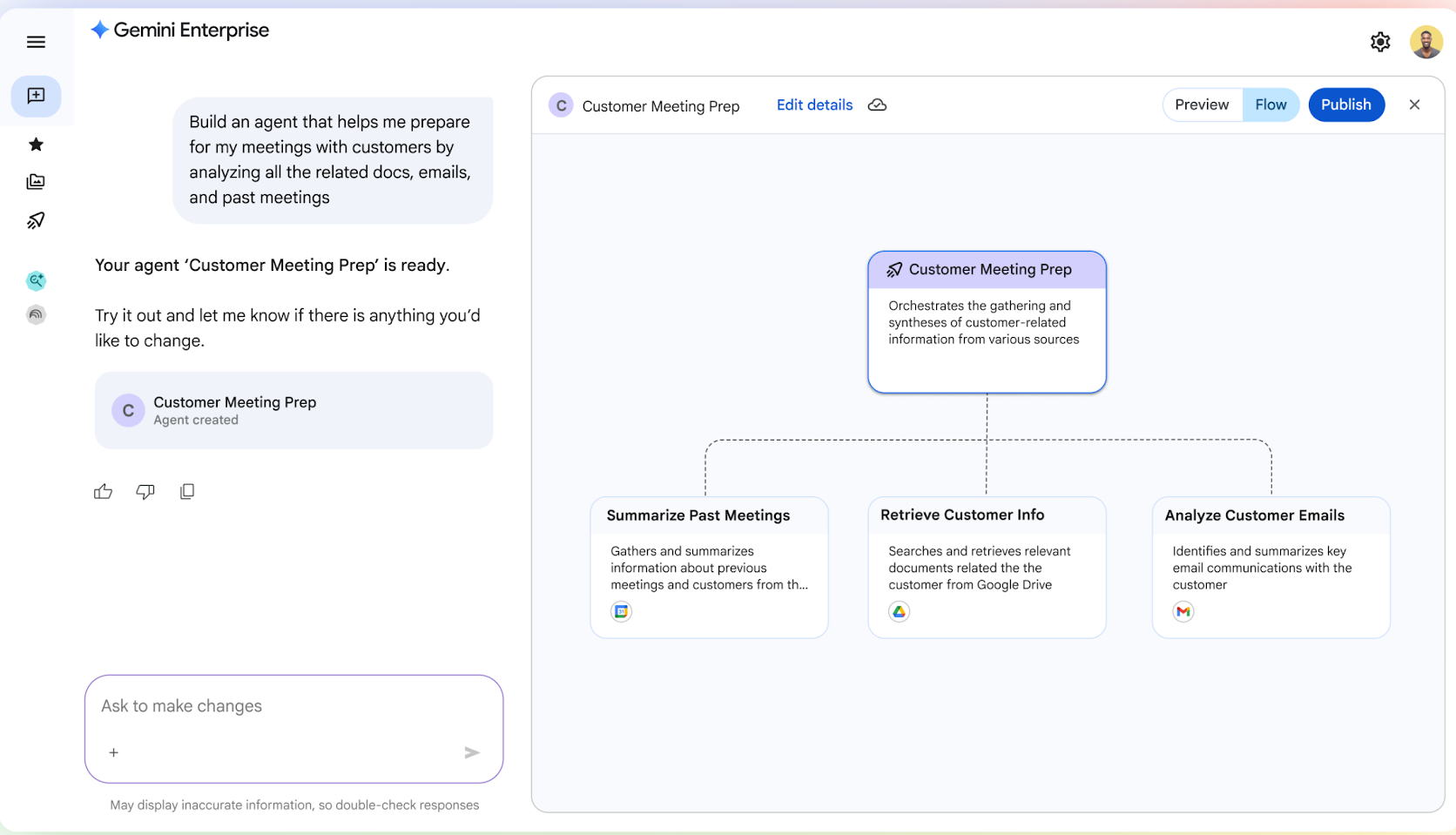Open the Customer Meeting Prep agent card in chat

coord(293,410)
